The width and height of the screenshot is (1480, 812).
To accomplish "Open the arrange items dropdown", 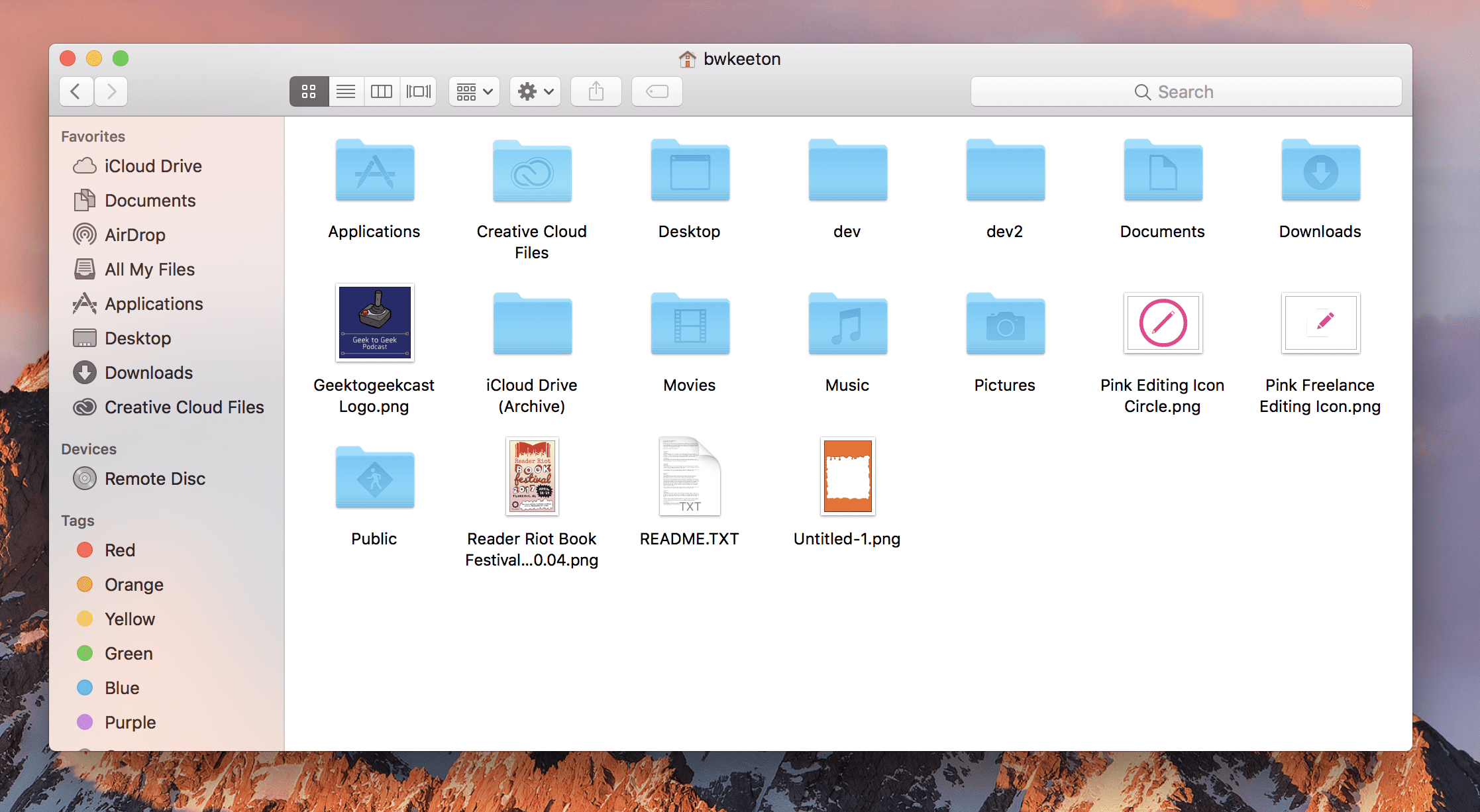I will 474,91.
